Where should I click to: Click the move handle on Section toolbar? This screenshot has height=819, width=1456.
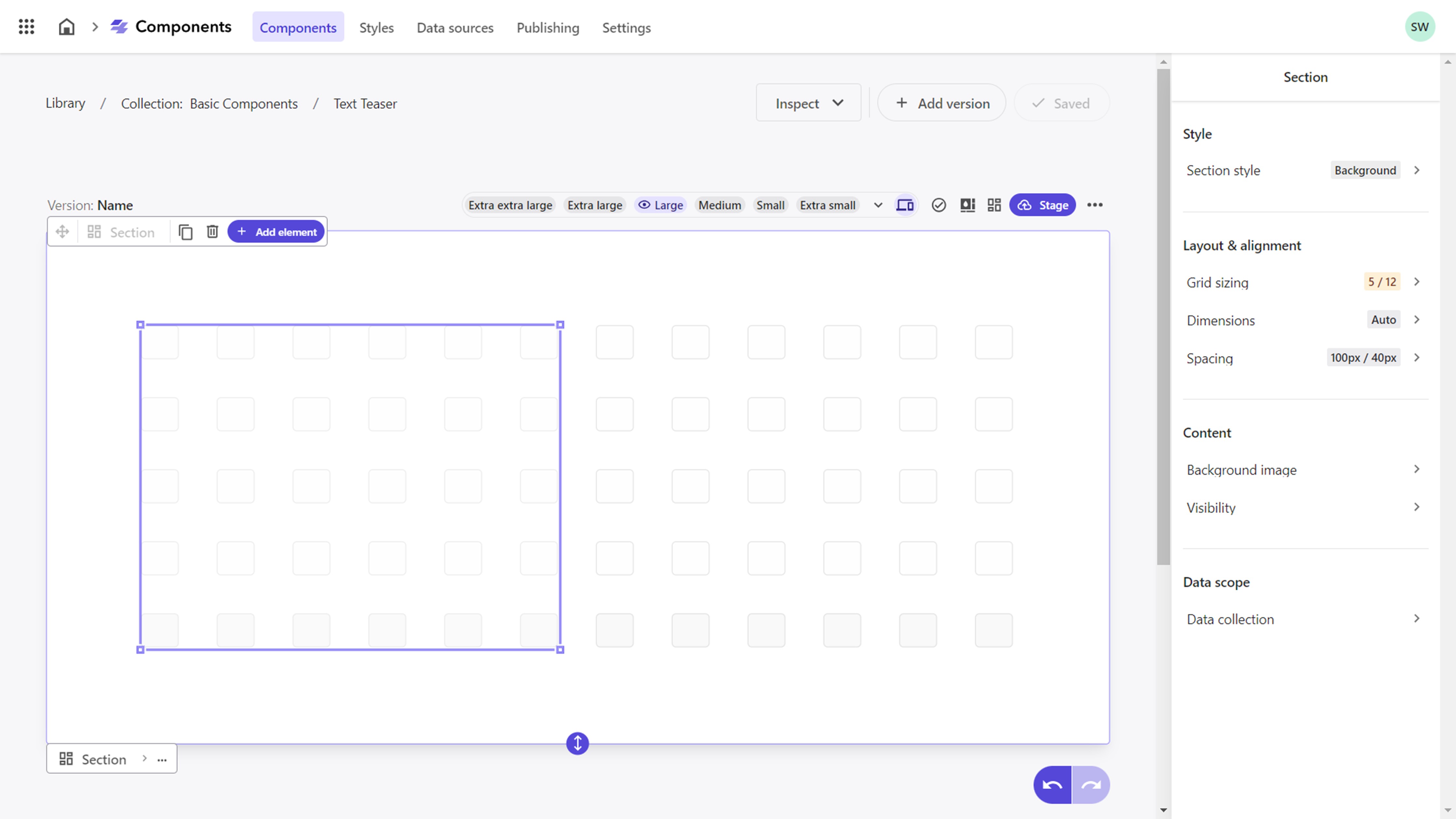coord(62,231)
